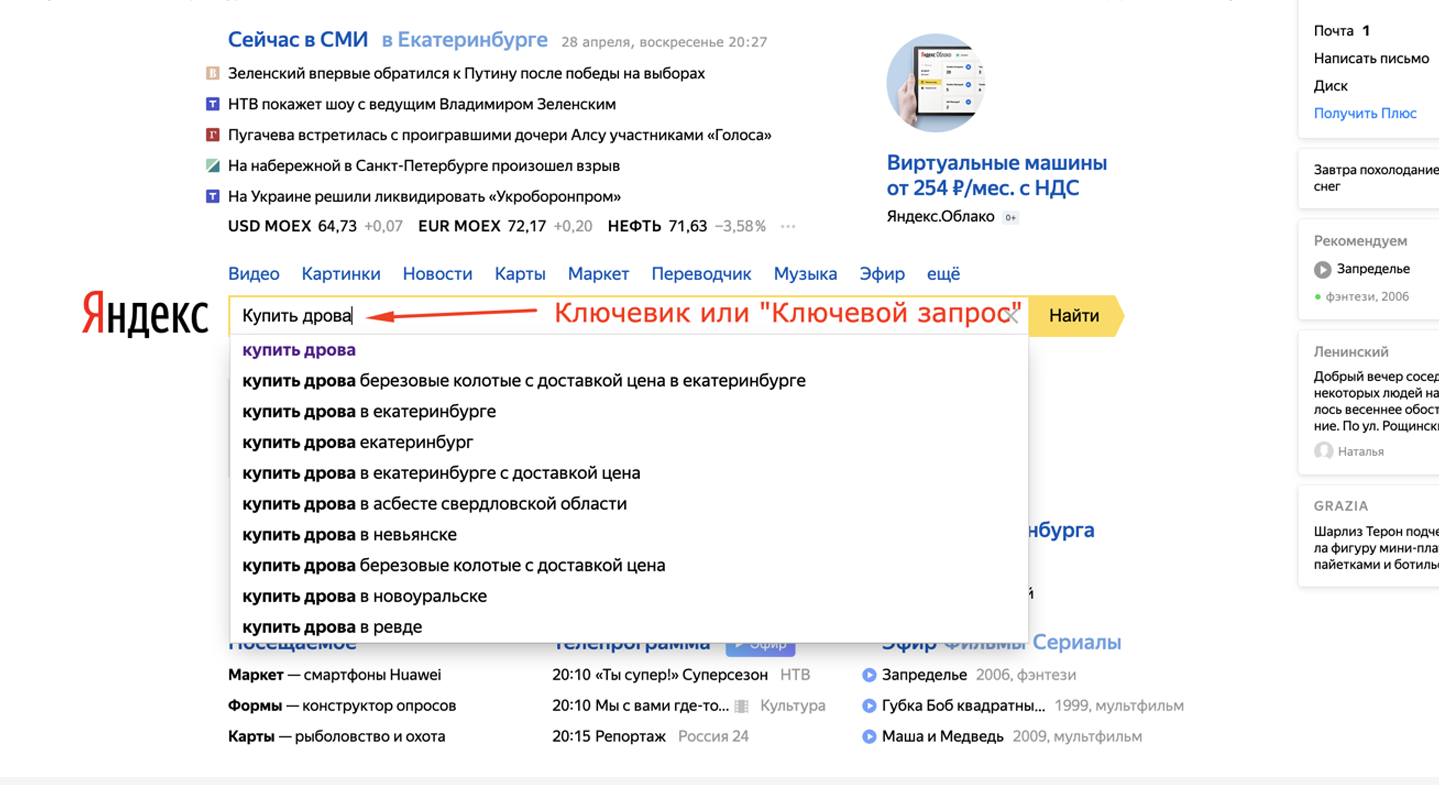Open Виртуальные машины от 254 ₽ ad link
1439x785 pixels.
997,176
